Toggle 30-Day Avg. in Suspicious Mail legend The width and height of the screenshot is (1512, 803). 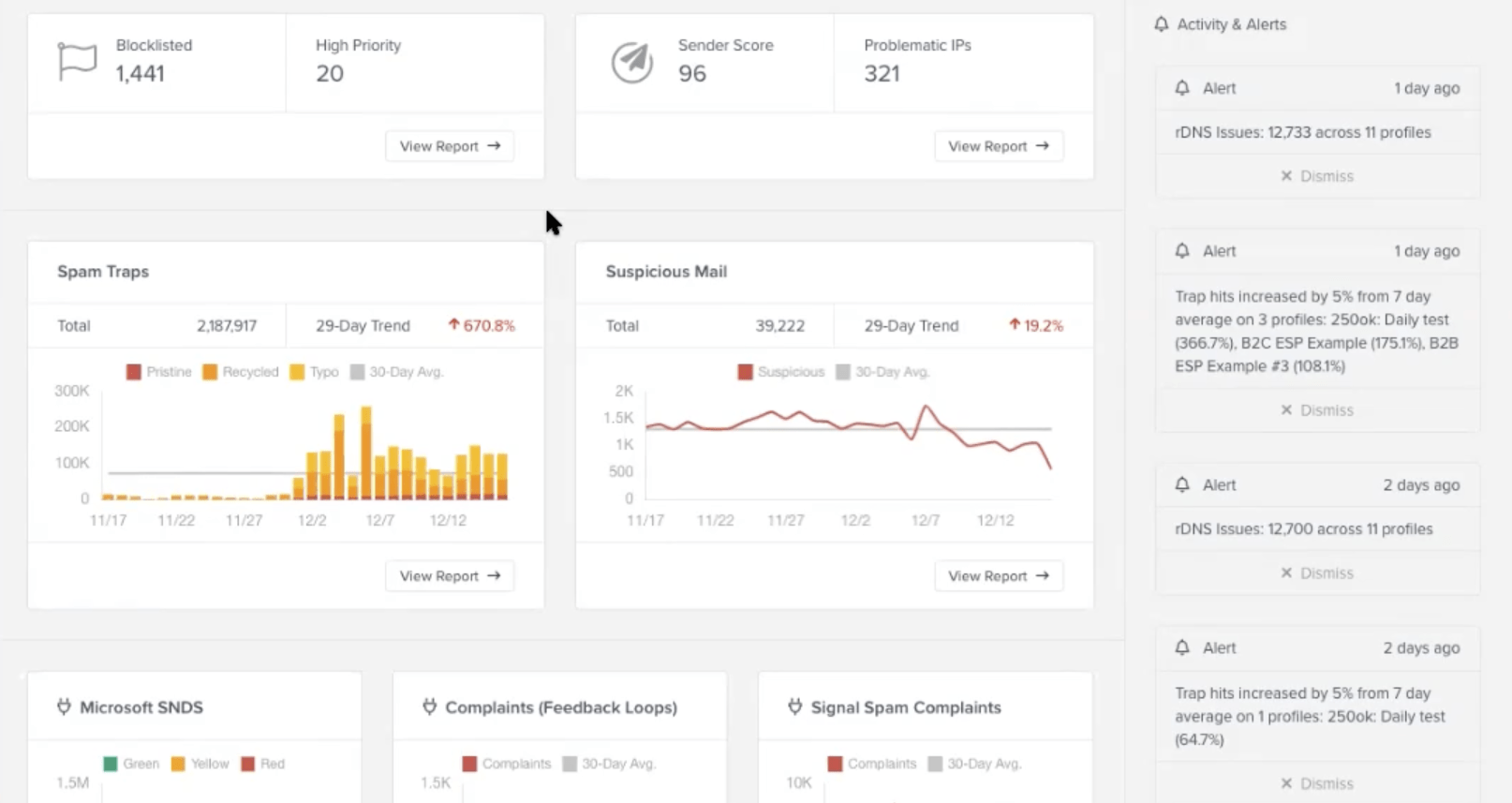click(882, 372)
